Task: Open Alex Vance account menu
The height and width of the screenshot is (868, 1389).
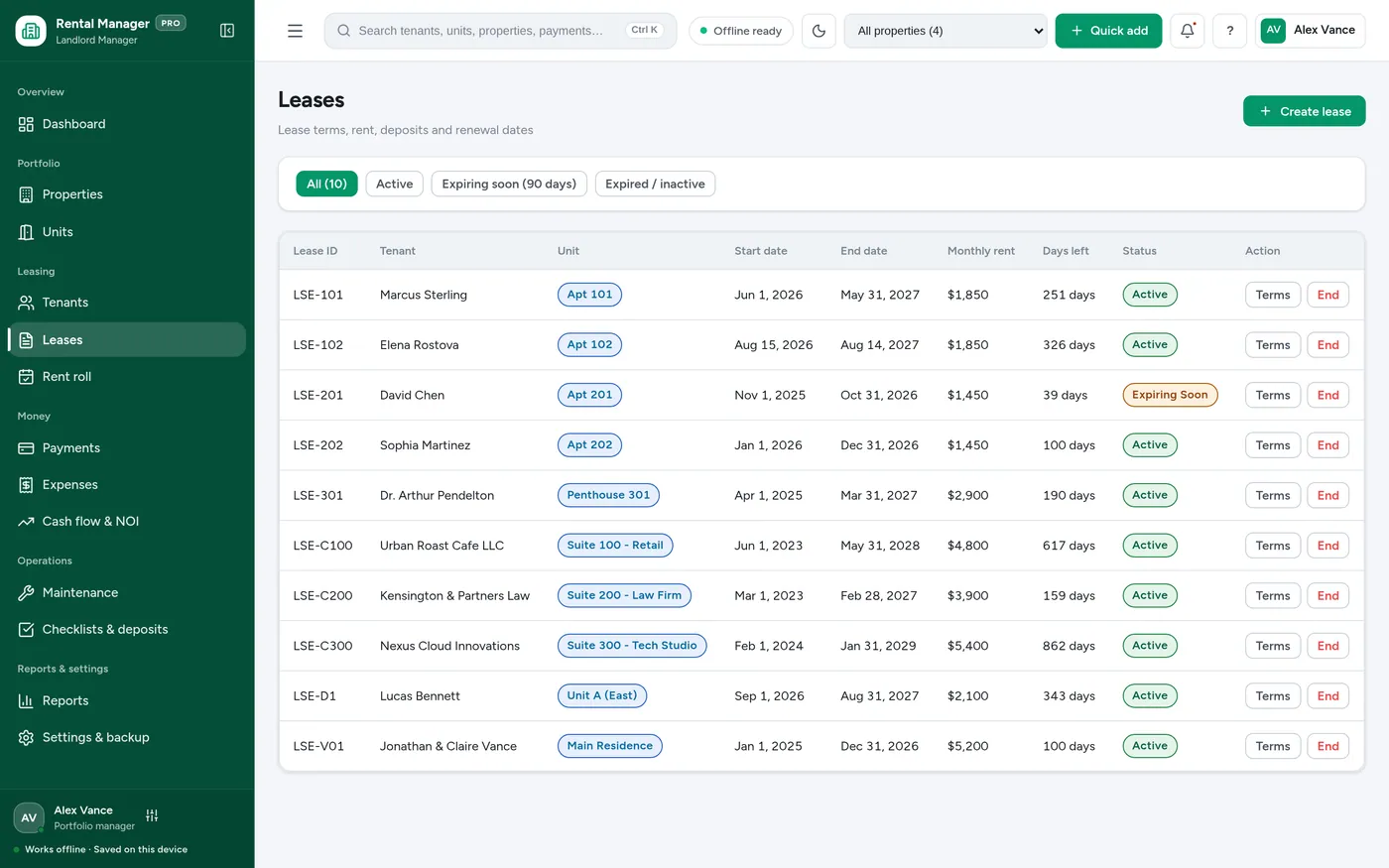Action: click(1310, 31)
